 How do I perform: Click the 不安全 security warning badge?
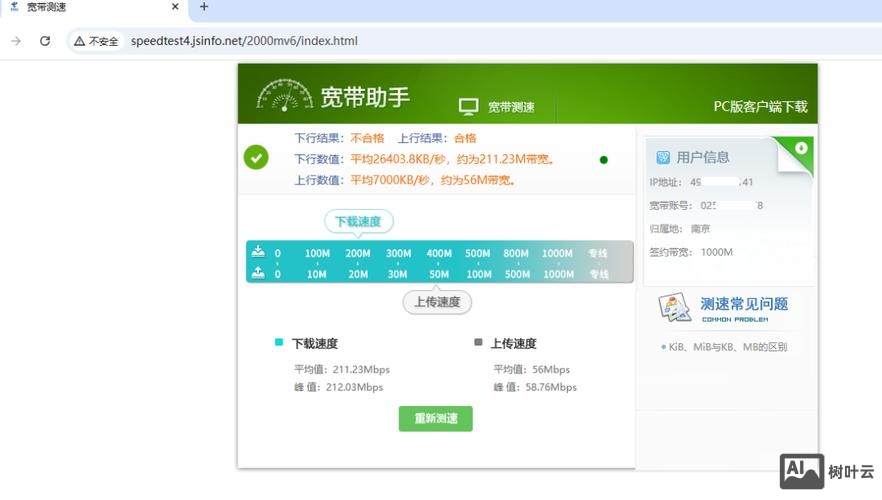click(x=96, y=41)
